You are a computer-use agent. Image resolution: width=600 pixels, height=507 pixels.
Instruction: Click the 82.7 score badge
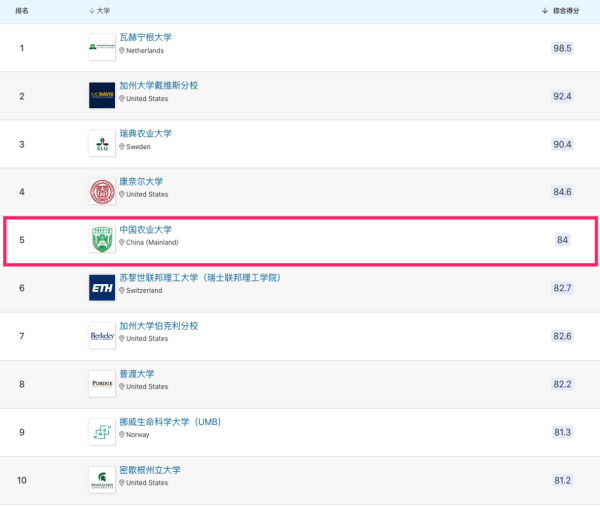(562, 288)
